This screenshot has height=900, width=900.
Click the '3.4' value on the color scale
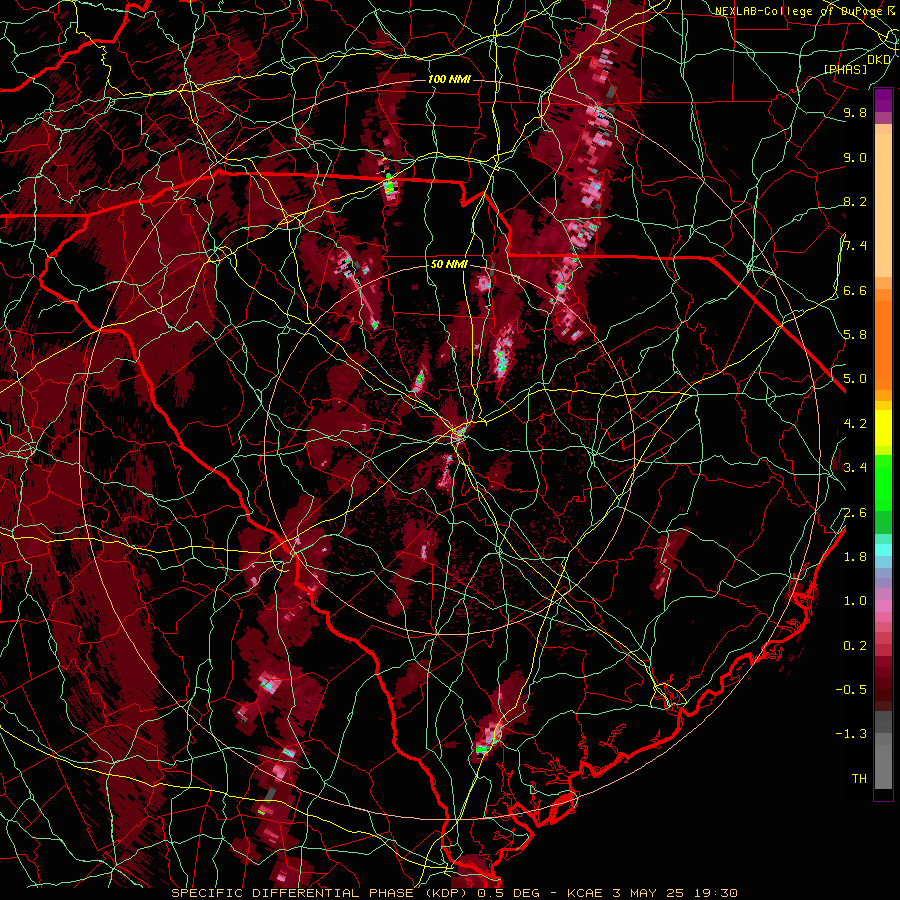[855, 468]
